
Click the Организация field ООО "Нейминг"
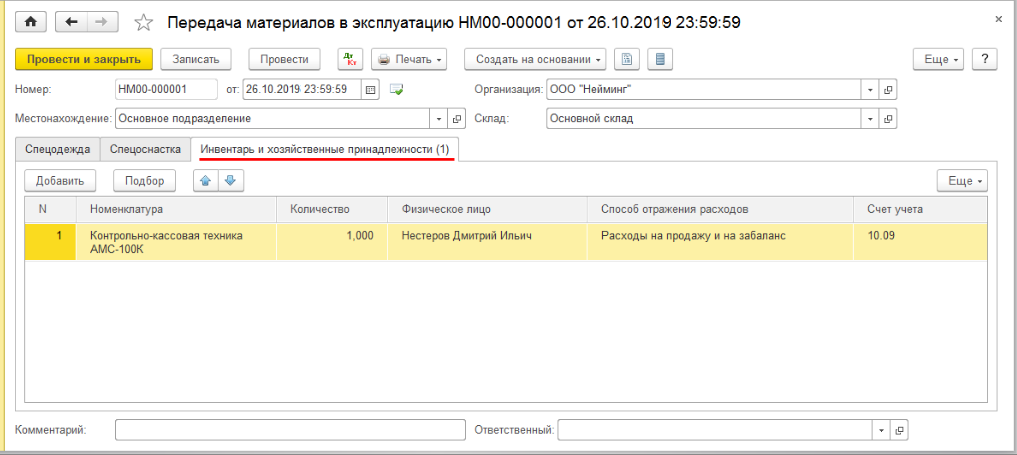click(704, 89)
